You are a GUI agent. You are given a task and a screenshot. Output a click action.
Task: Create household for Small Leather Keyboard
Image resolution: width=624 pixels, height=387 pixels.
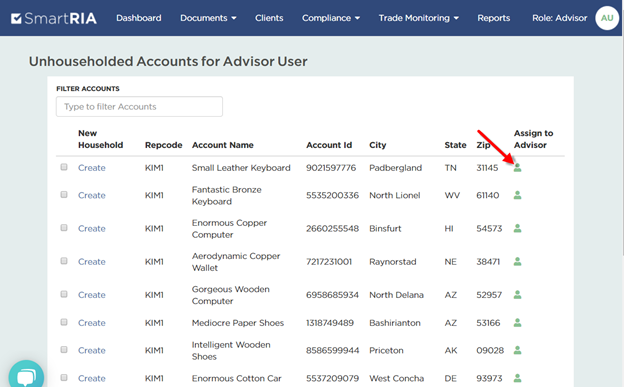coord(92,168)
